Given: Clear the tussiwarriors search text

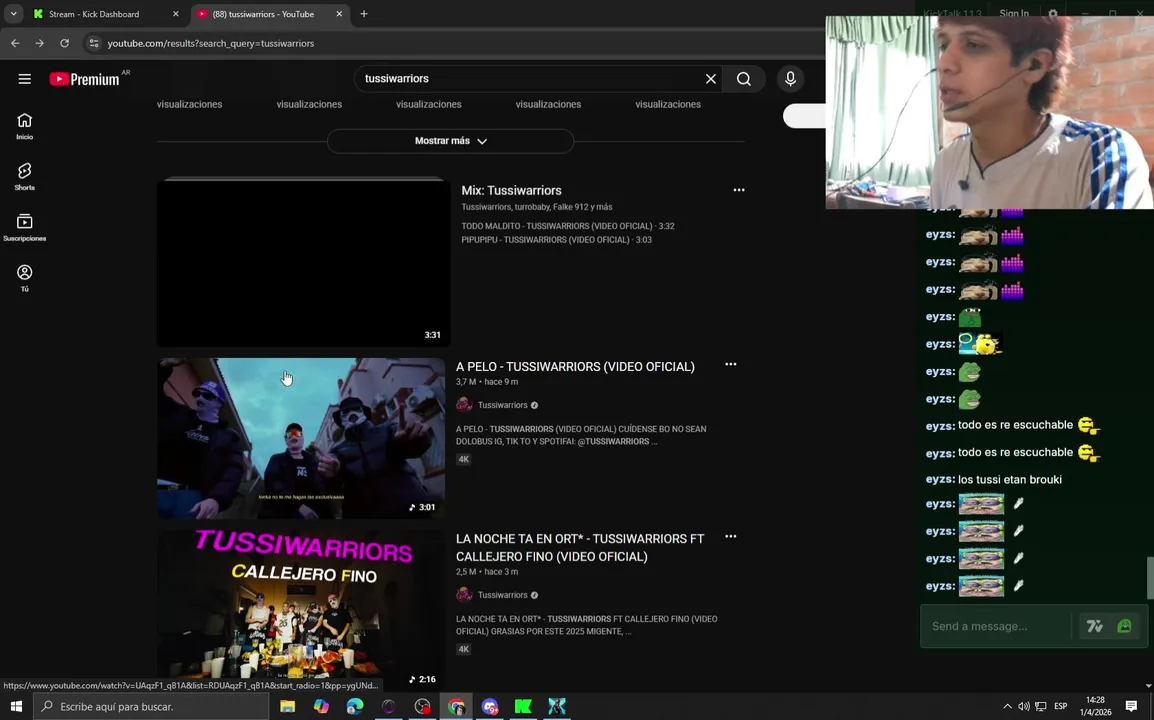Looking at the screenshot, I should 710,79.
